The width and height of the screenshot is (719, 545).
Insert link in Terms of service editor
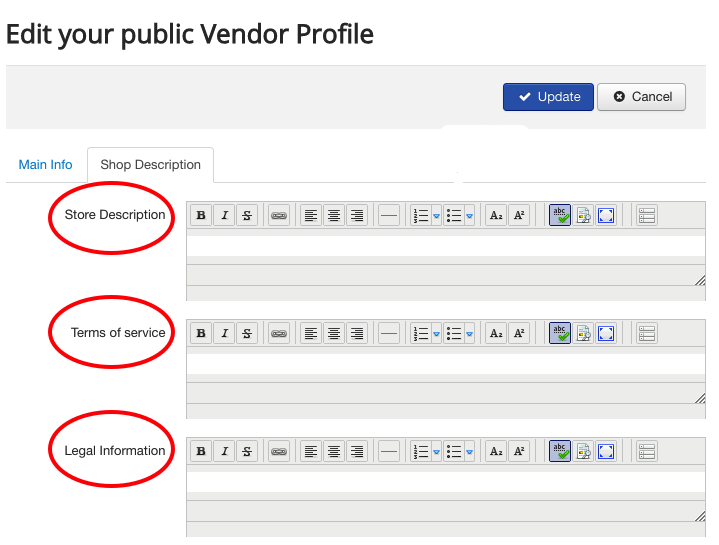tap(279, 333)
